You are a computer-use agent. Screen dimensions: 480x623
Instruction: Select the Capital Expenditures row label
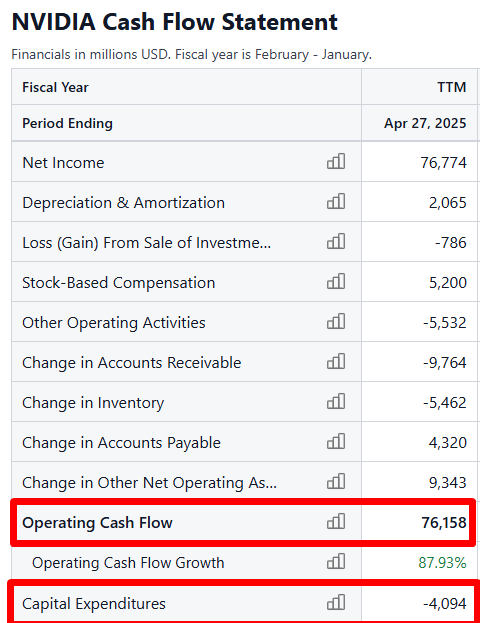coord(94,604)
